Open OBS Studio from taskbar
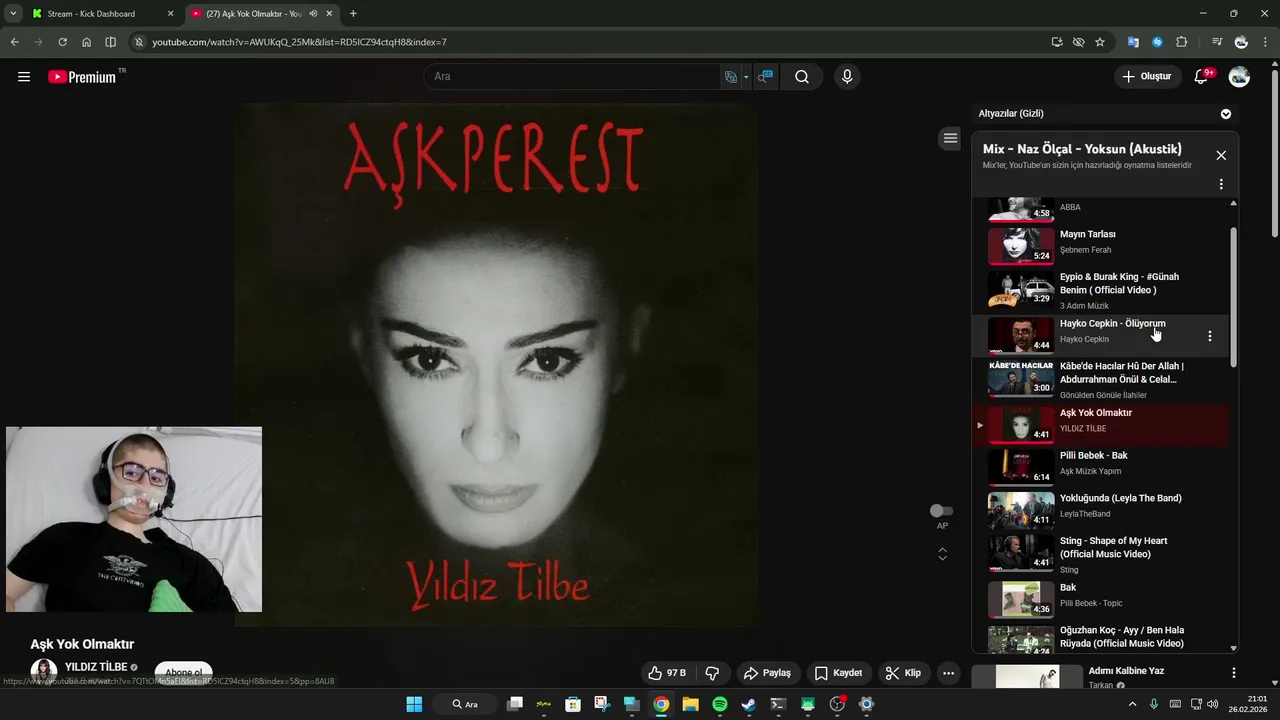 click(x=837, y=704)
